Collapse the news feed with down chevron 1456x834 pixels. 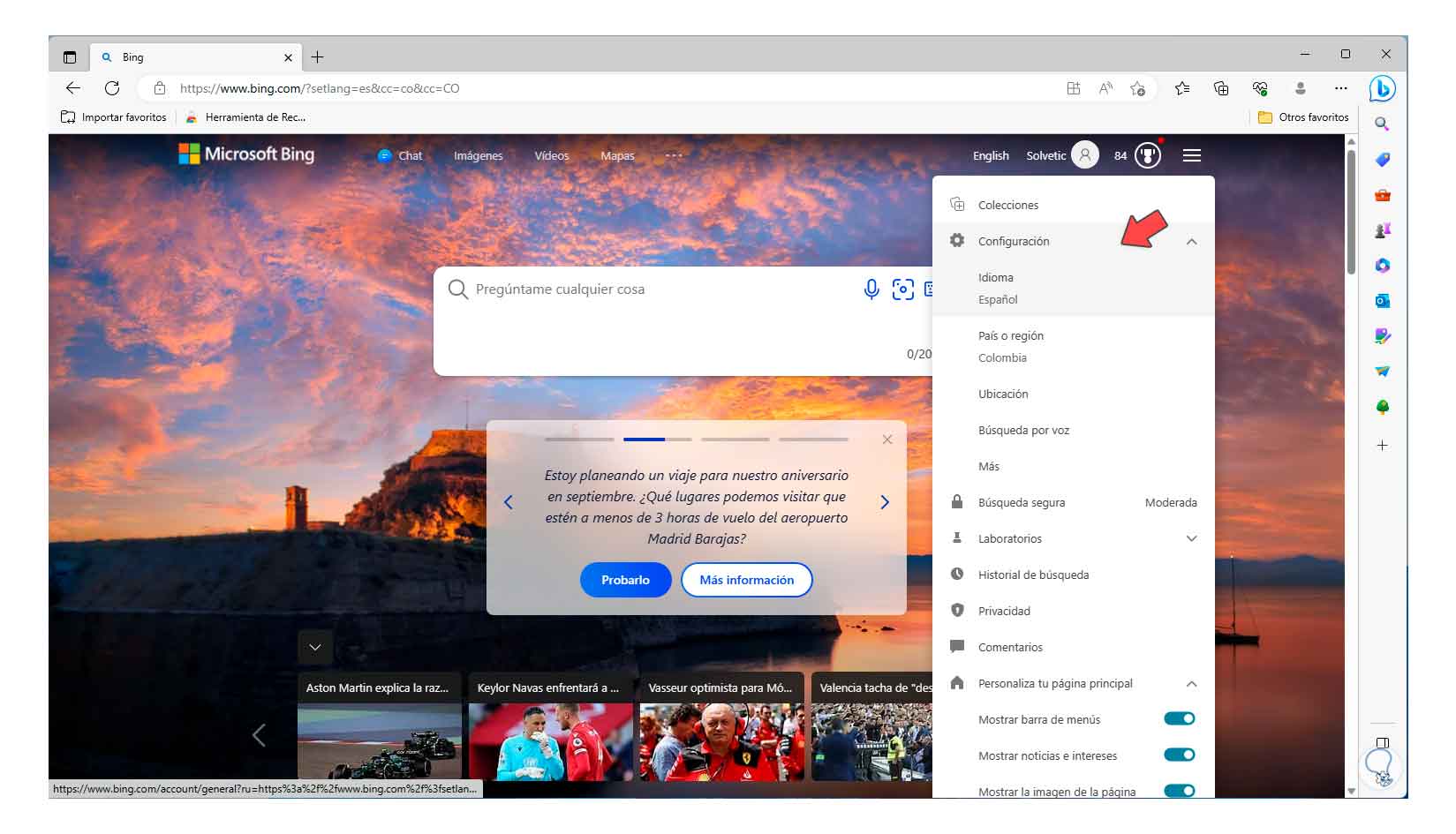[x=315, y=647]
